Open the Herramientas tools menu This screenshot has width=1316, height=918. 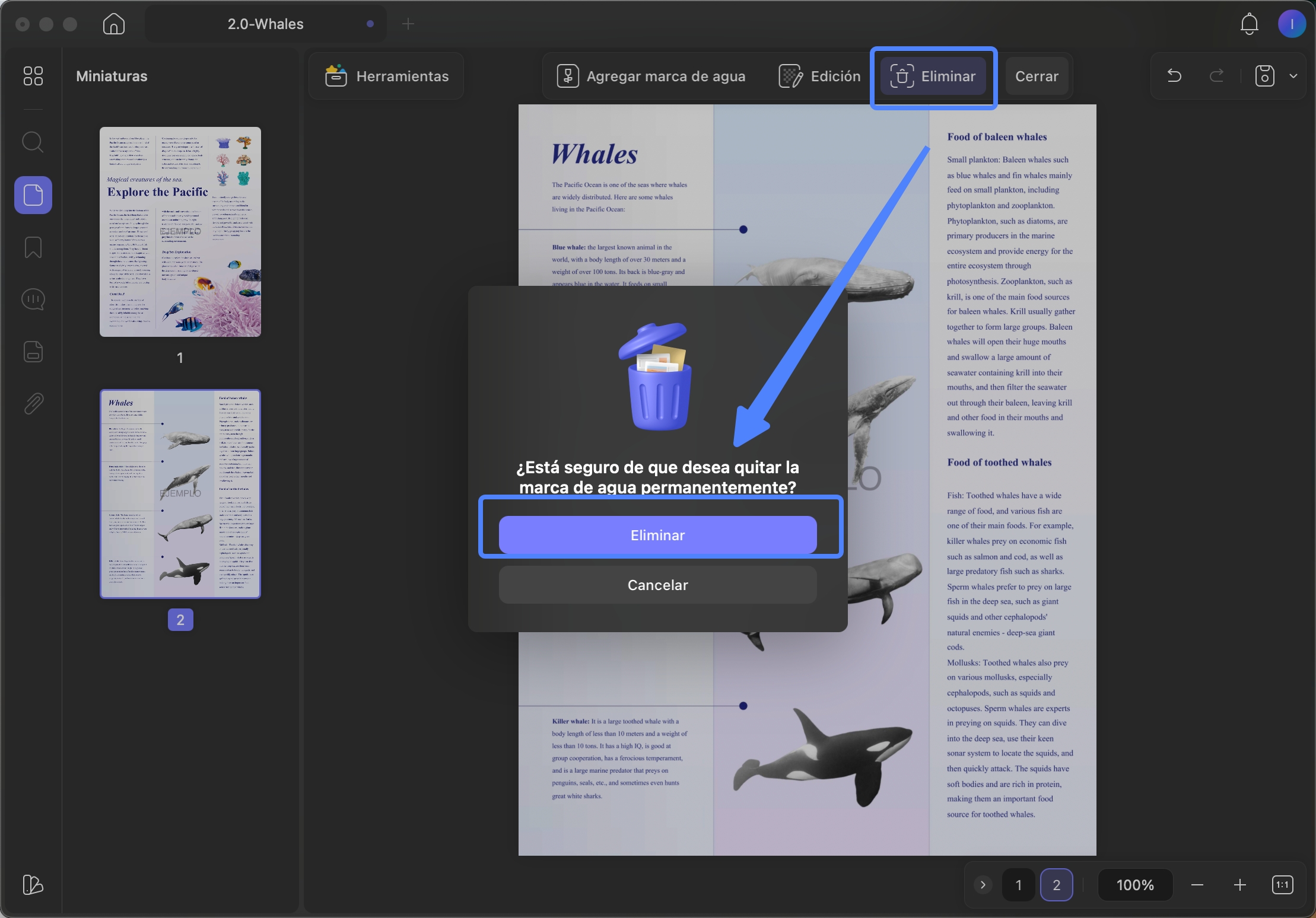click(x=387, y=76)
